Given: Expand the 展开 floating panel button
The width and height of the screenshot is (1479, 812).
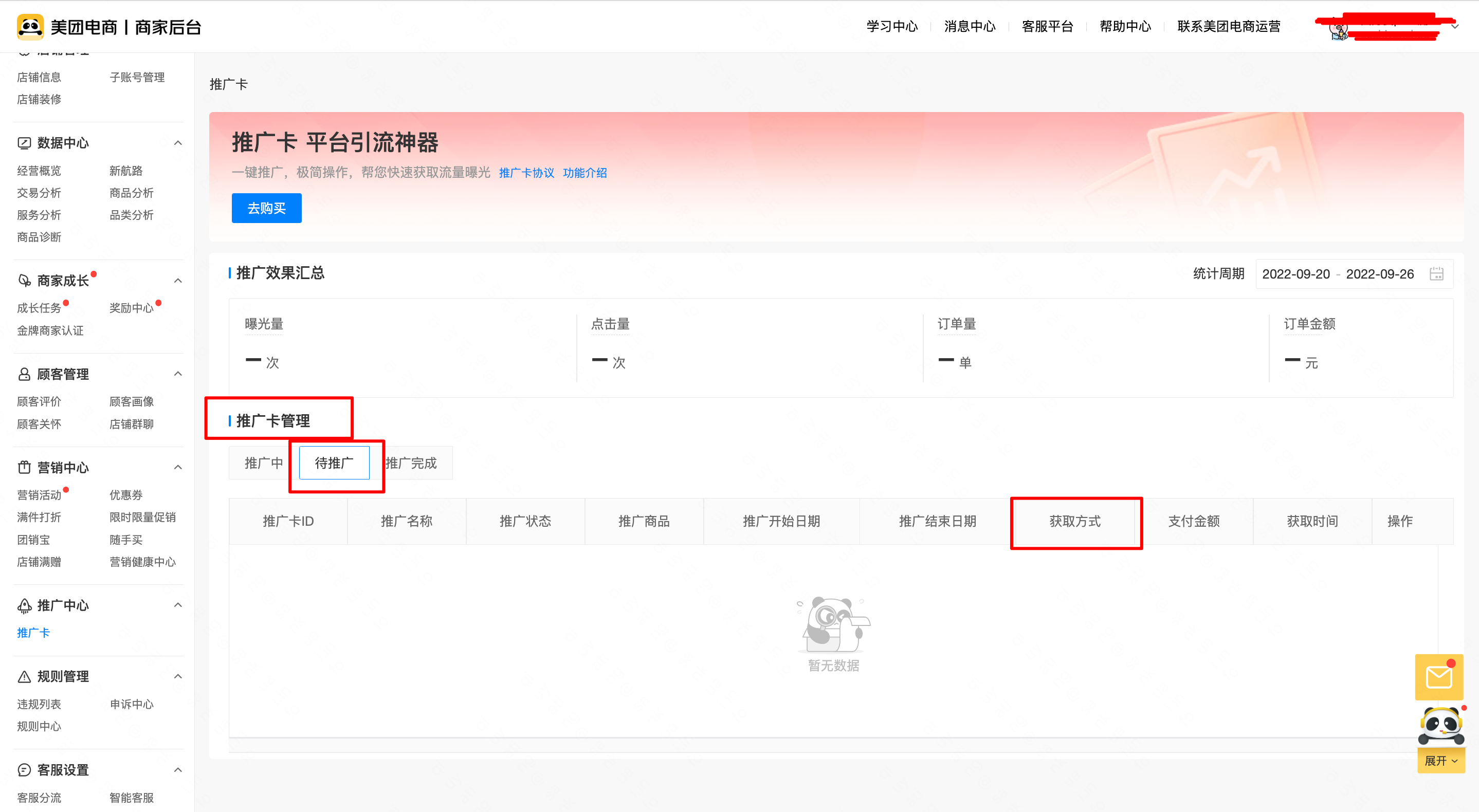Looking at the screenshot, I should tap(1440, 761).
